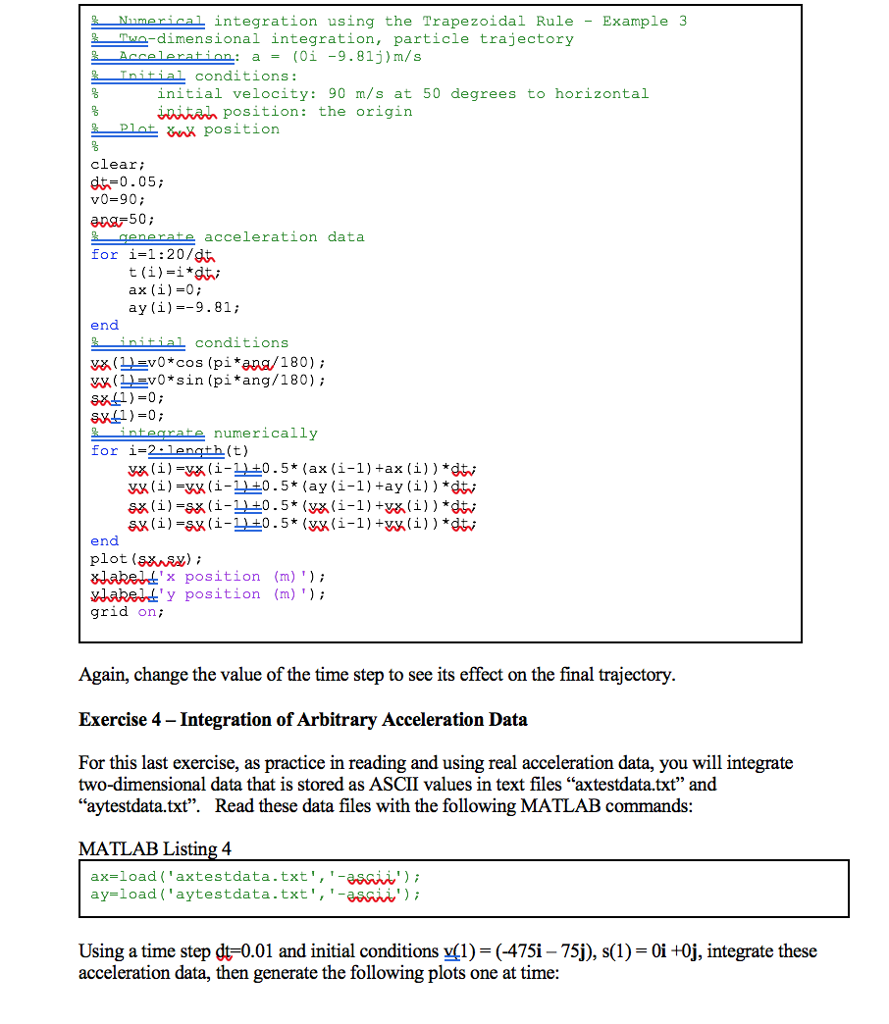Click the 'sx(1)=0;' line
889x1024 pixels.
(127, 397)
